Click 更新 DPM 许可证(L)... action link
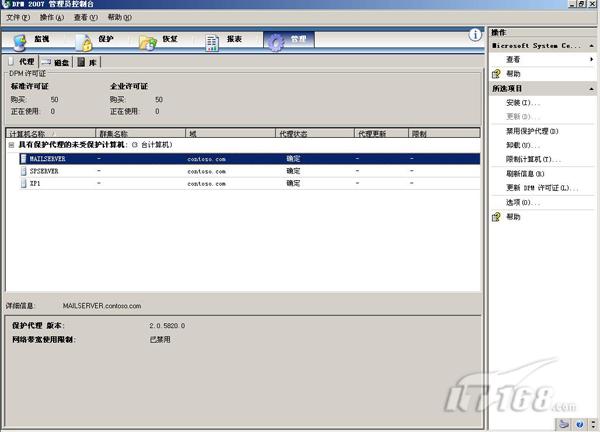The width and height of the screenshot is (600, 432). point(542,188)
